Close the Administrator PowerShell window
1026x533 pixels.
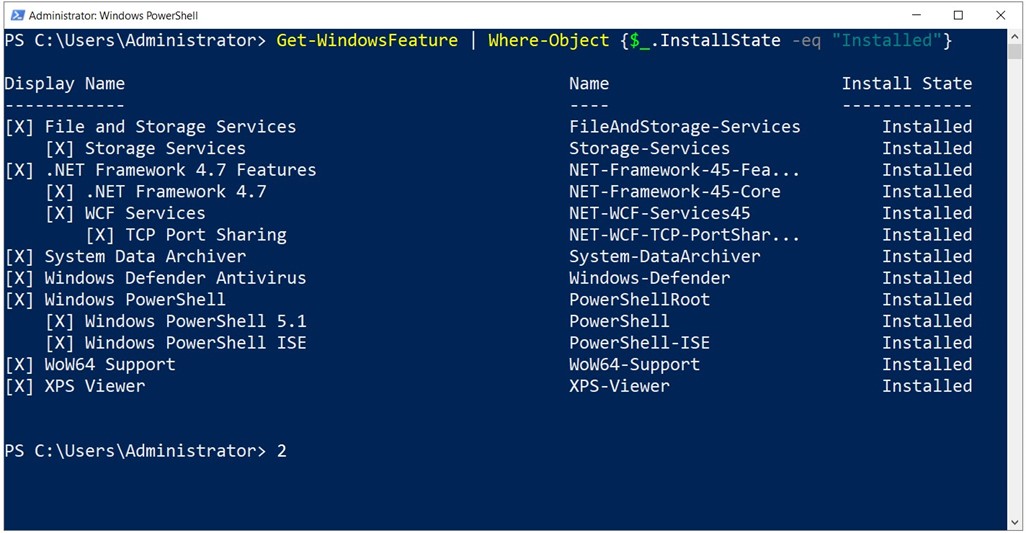coord(1000,15)
